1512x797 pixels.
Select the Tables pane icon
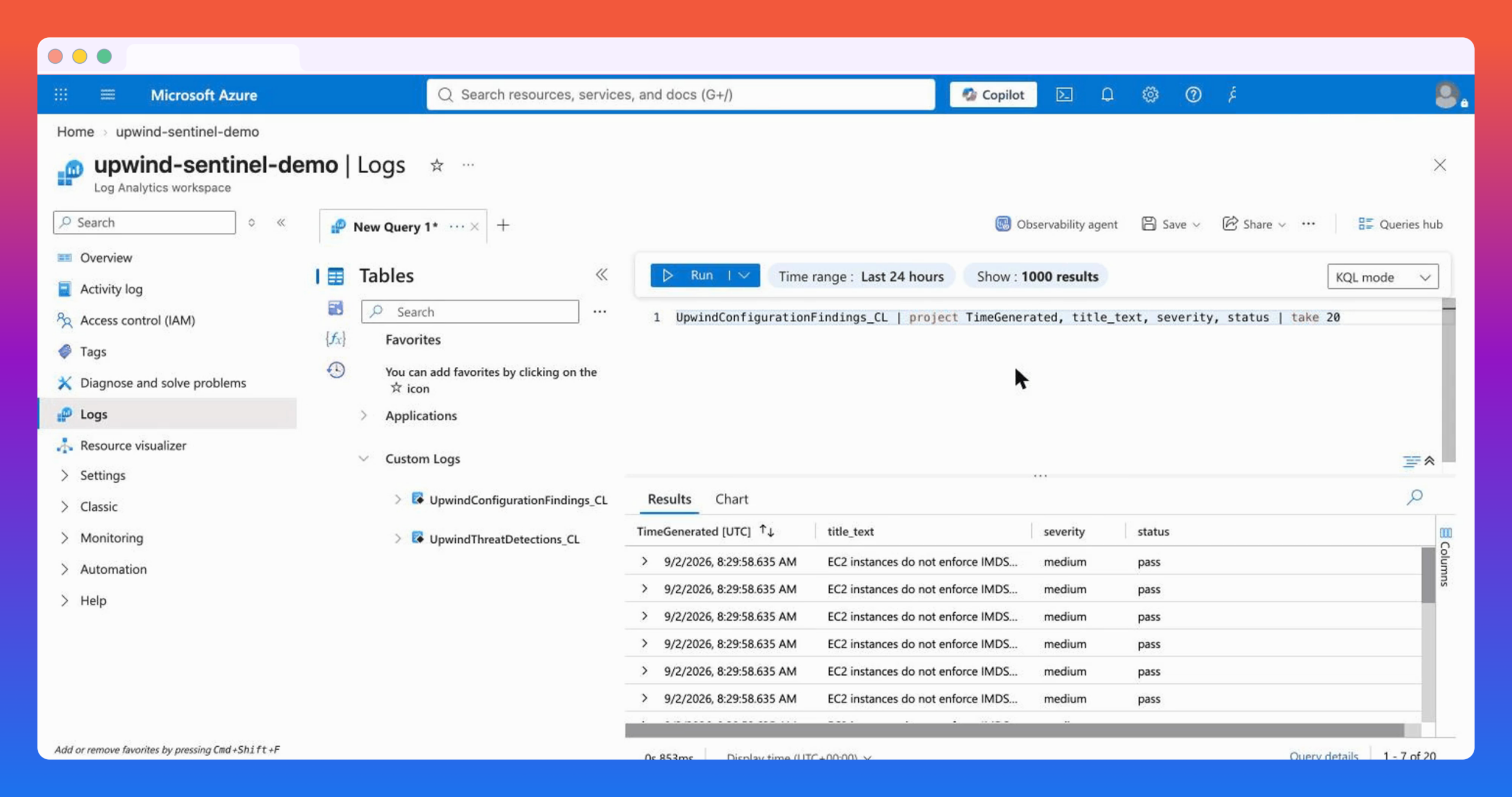point(335,276)
